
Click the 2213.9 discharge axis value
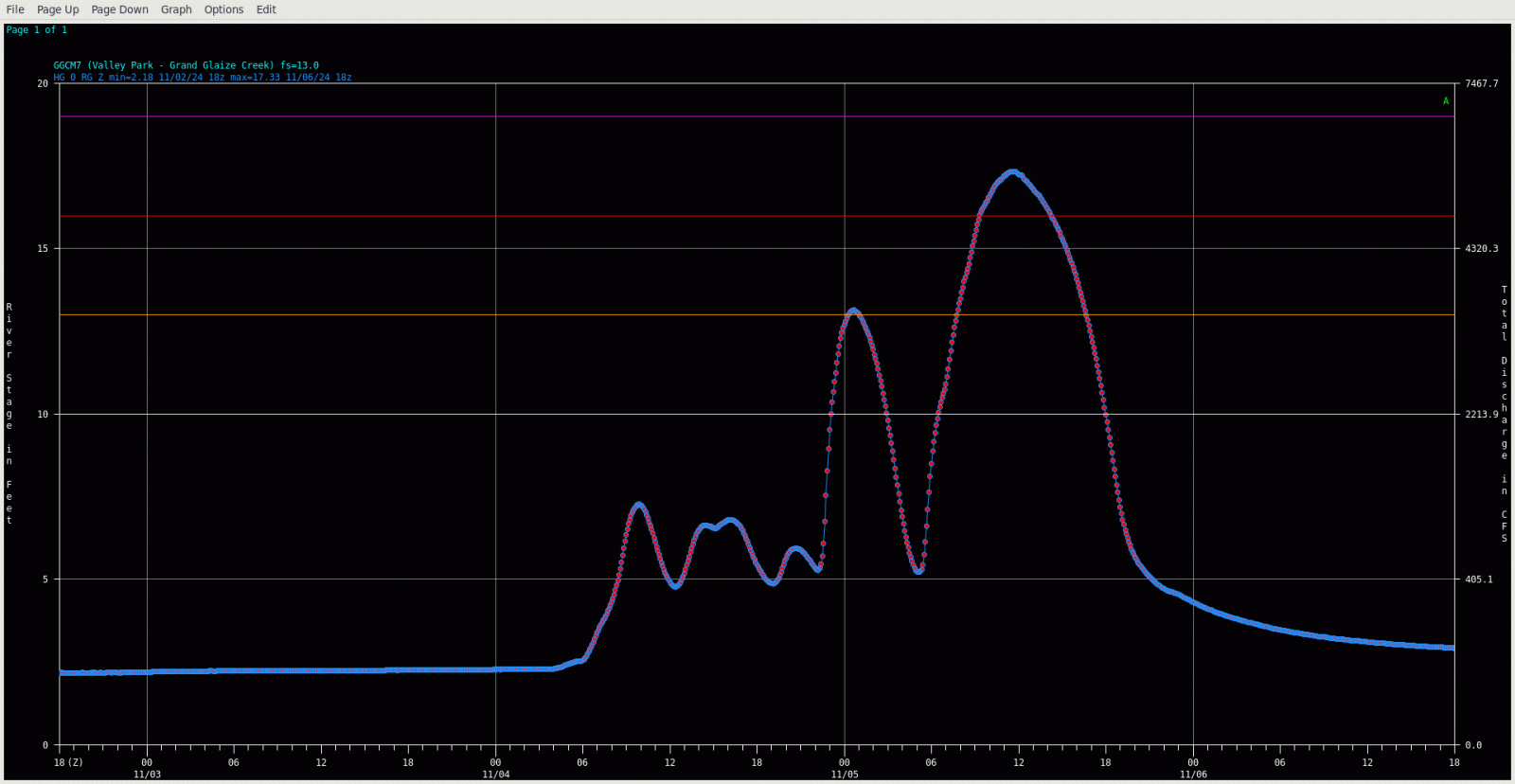click(1482, 415)
